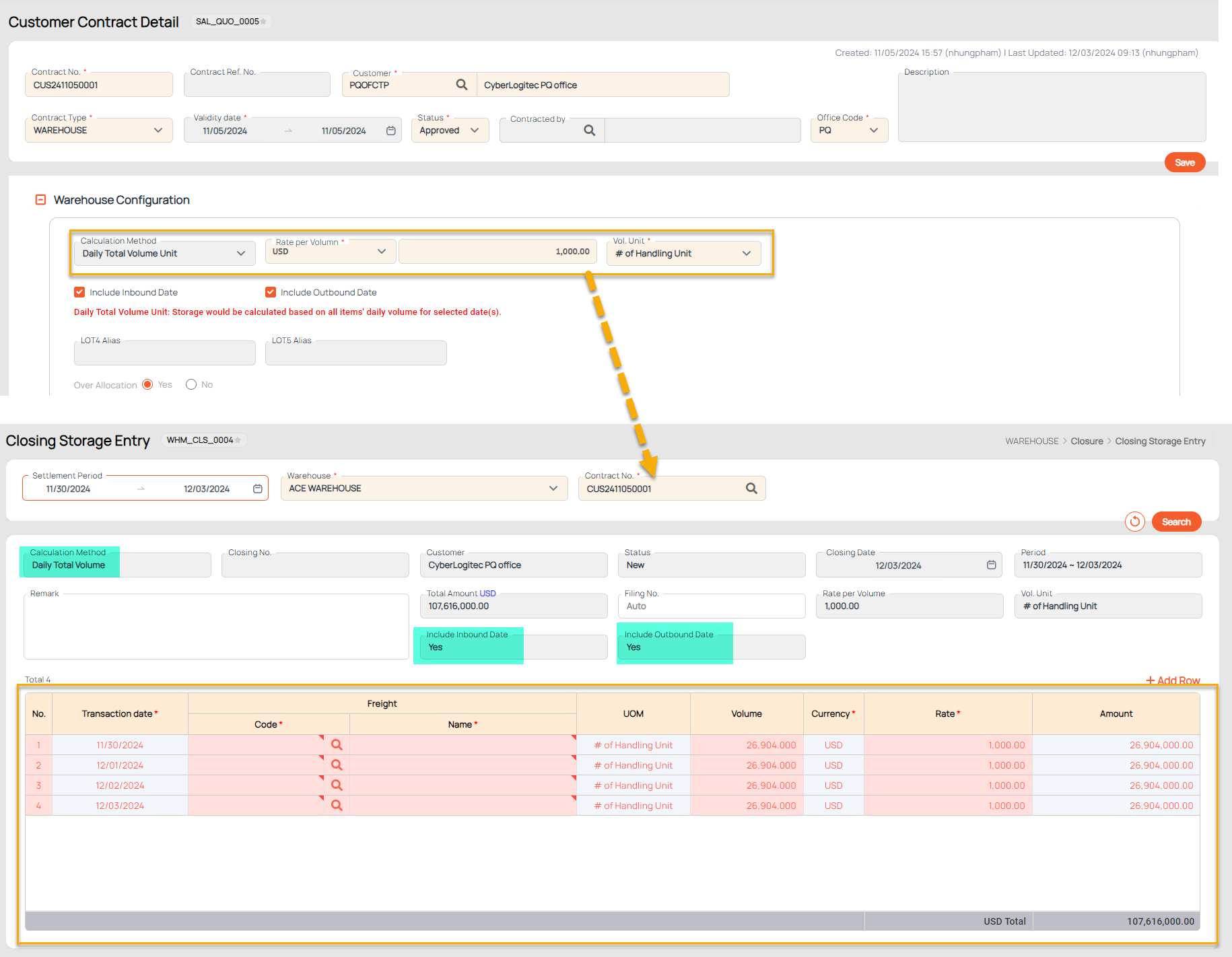The width and height of the screenshot is (1232, 957).
Task: Uncheck Include Outbound Date checkbox
Action: (271, 292)
